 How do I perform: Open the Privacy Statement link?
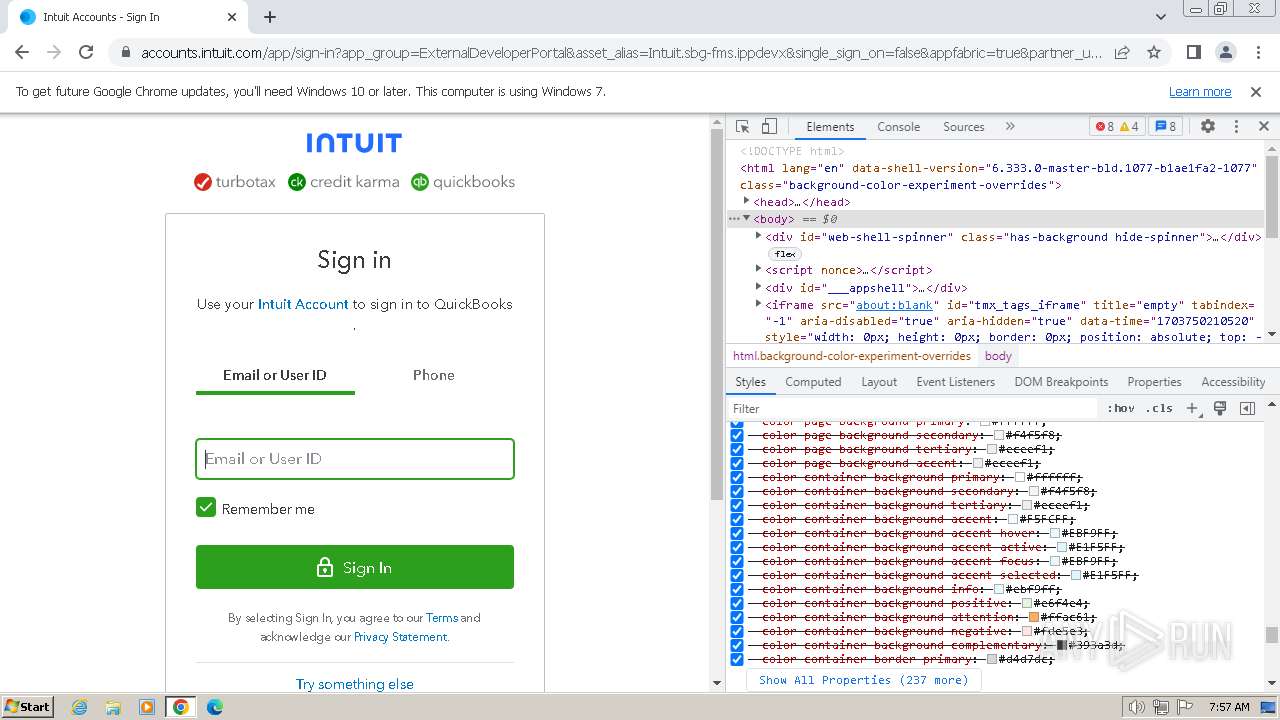tap(400, 637)
